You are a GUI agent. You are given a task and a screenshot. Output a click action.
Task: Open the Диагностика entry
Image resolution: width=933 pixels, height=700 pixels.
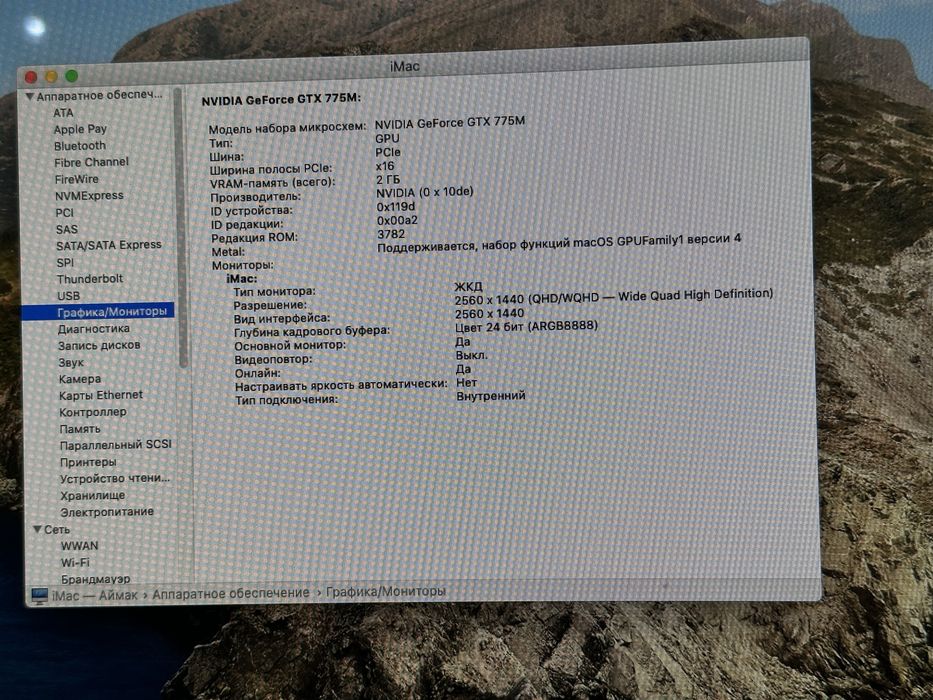[x=93, y=329]
